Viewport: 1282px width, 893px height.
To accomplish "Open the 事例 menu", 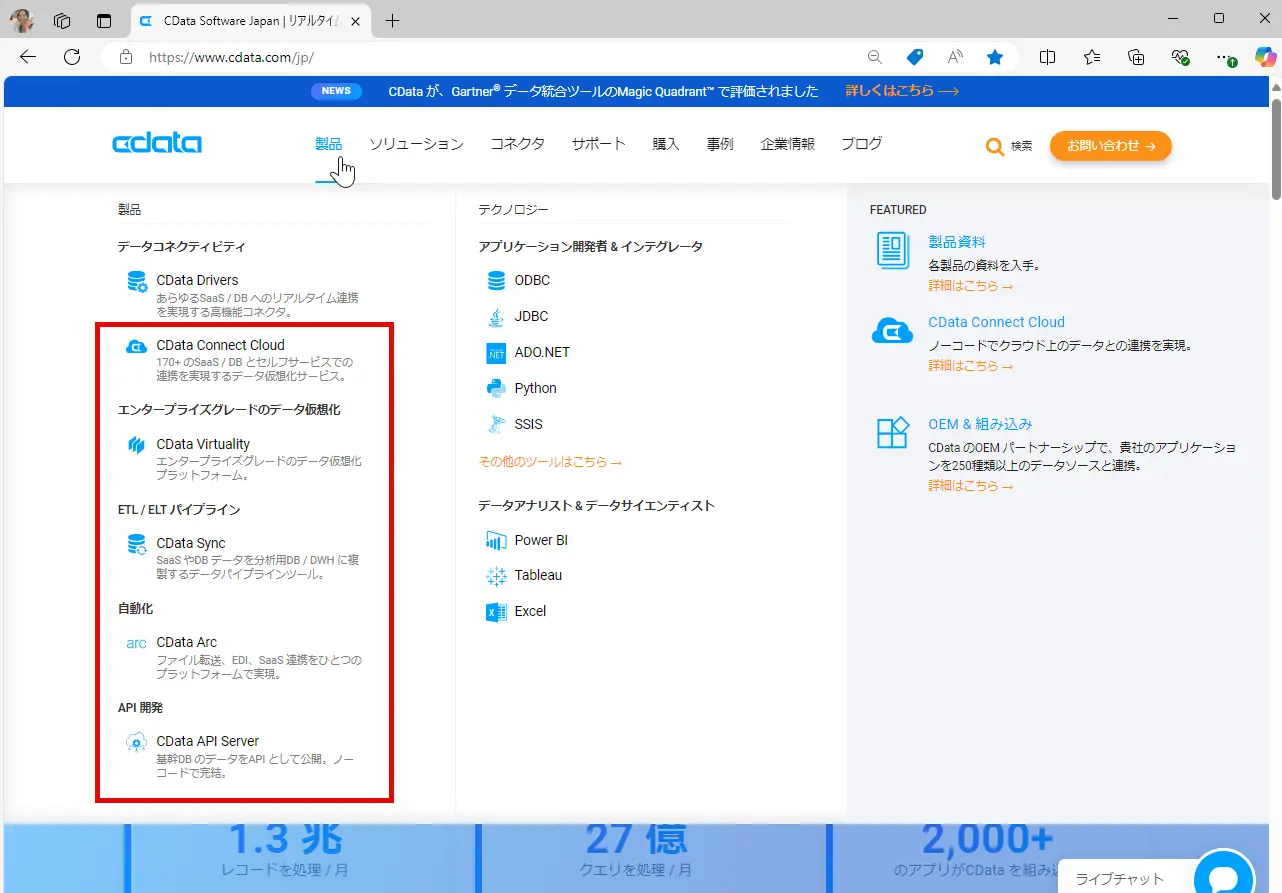I will coord(720,144).
